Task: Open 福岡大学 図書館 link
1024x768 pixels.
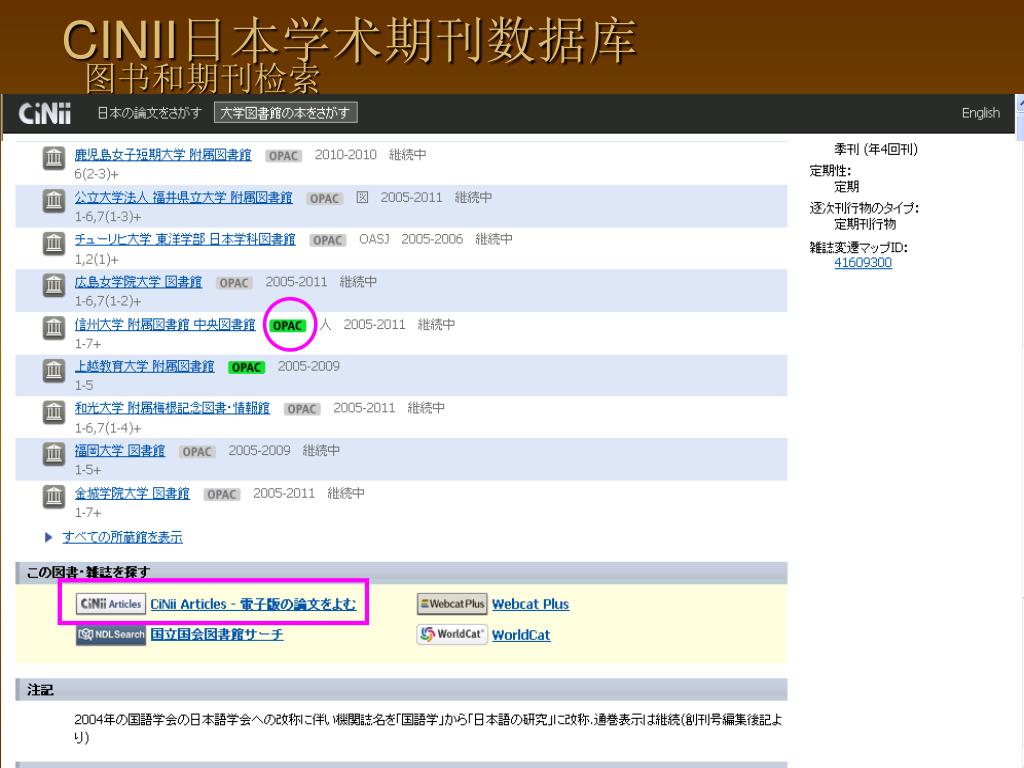Action: pyautogui.click(x=120, y=451)
